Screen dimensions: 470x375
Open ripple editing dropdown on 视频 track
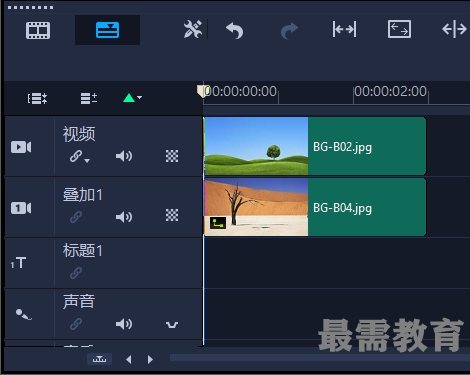click(87, 161)
